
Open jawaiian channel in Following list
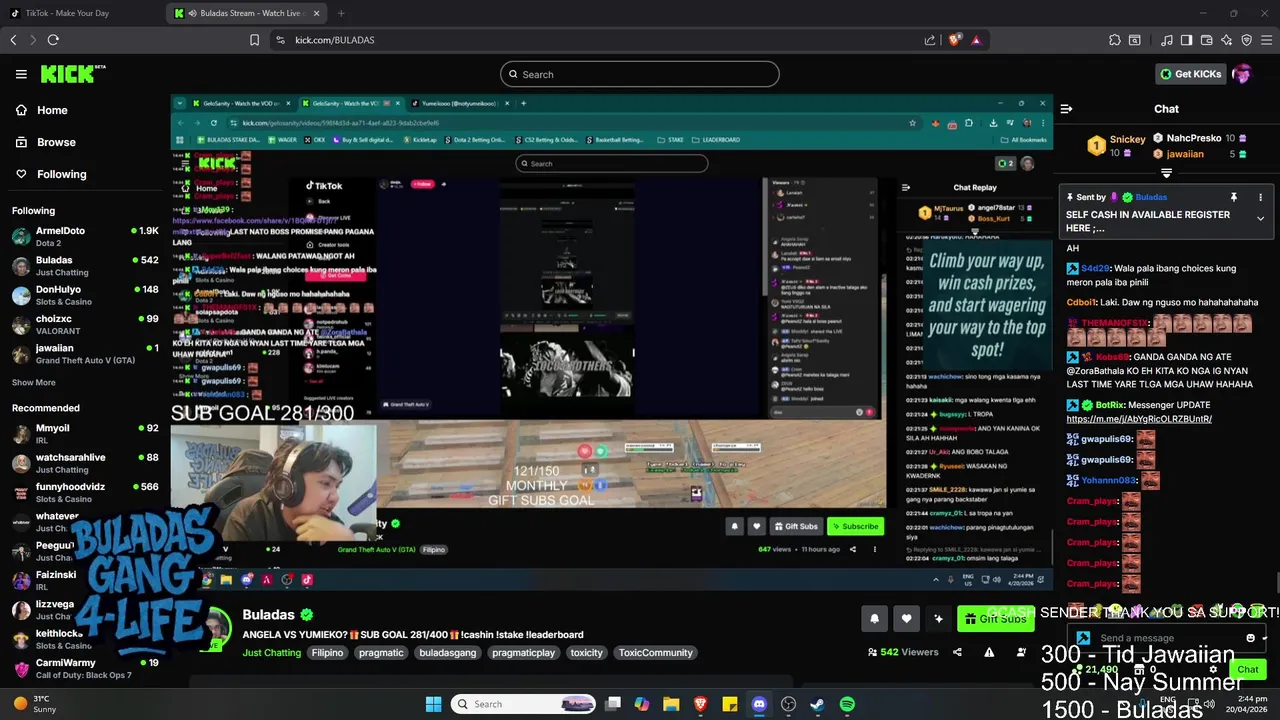pos(85,354)
